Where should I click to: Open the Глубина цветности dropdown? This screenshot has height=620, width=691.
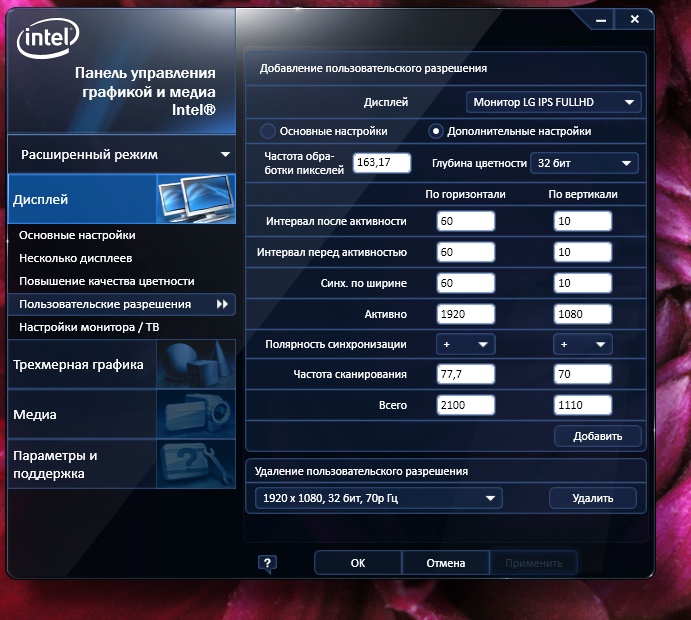[584, 163]
